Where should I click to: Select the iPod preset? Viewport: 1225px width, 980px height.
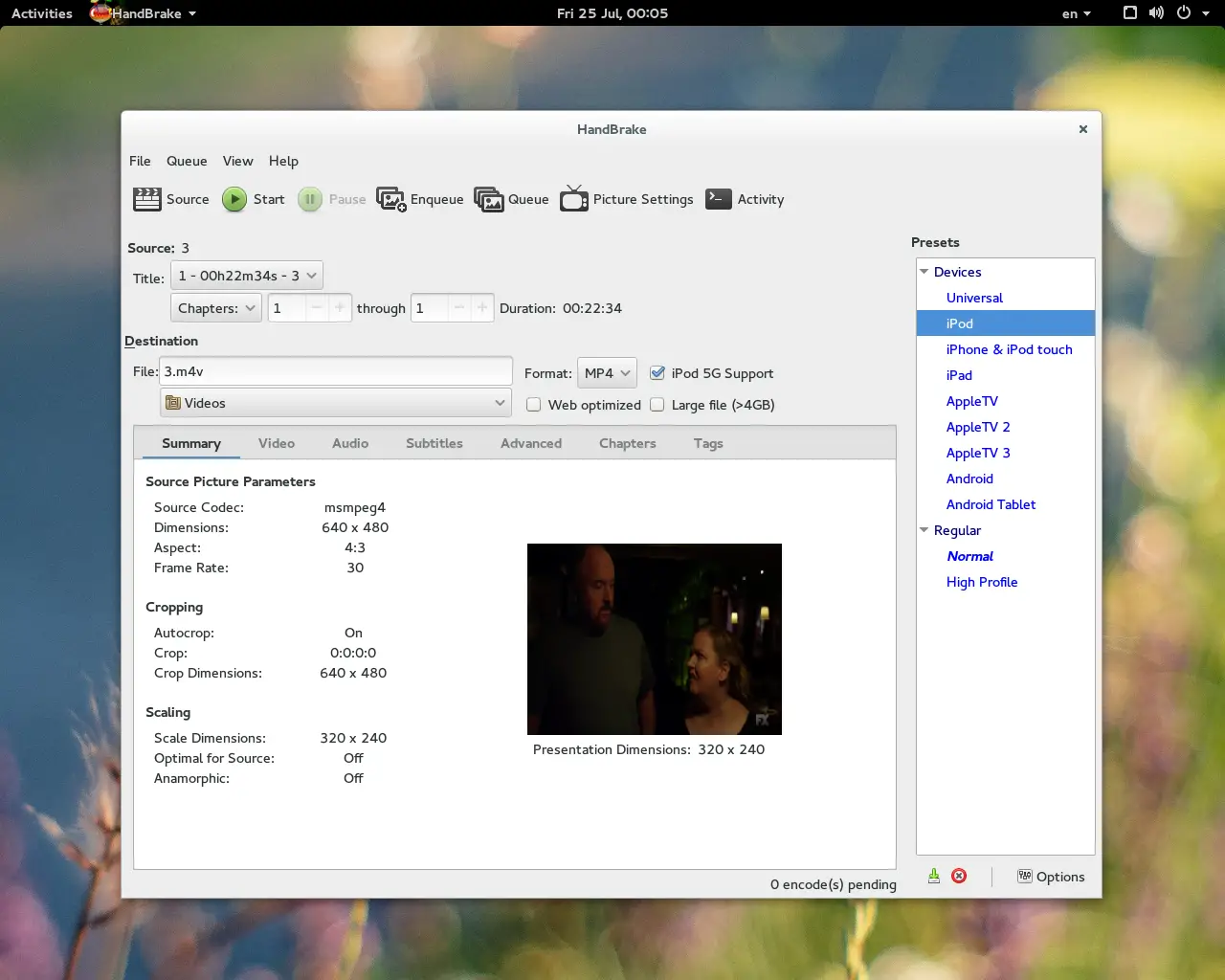click(1005, 323)
